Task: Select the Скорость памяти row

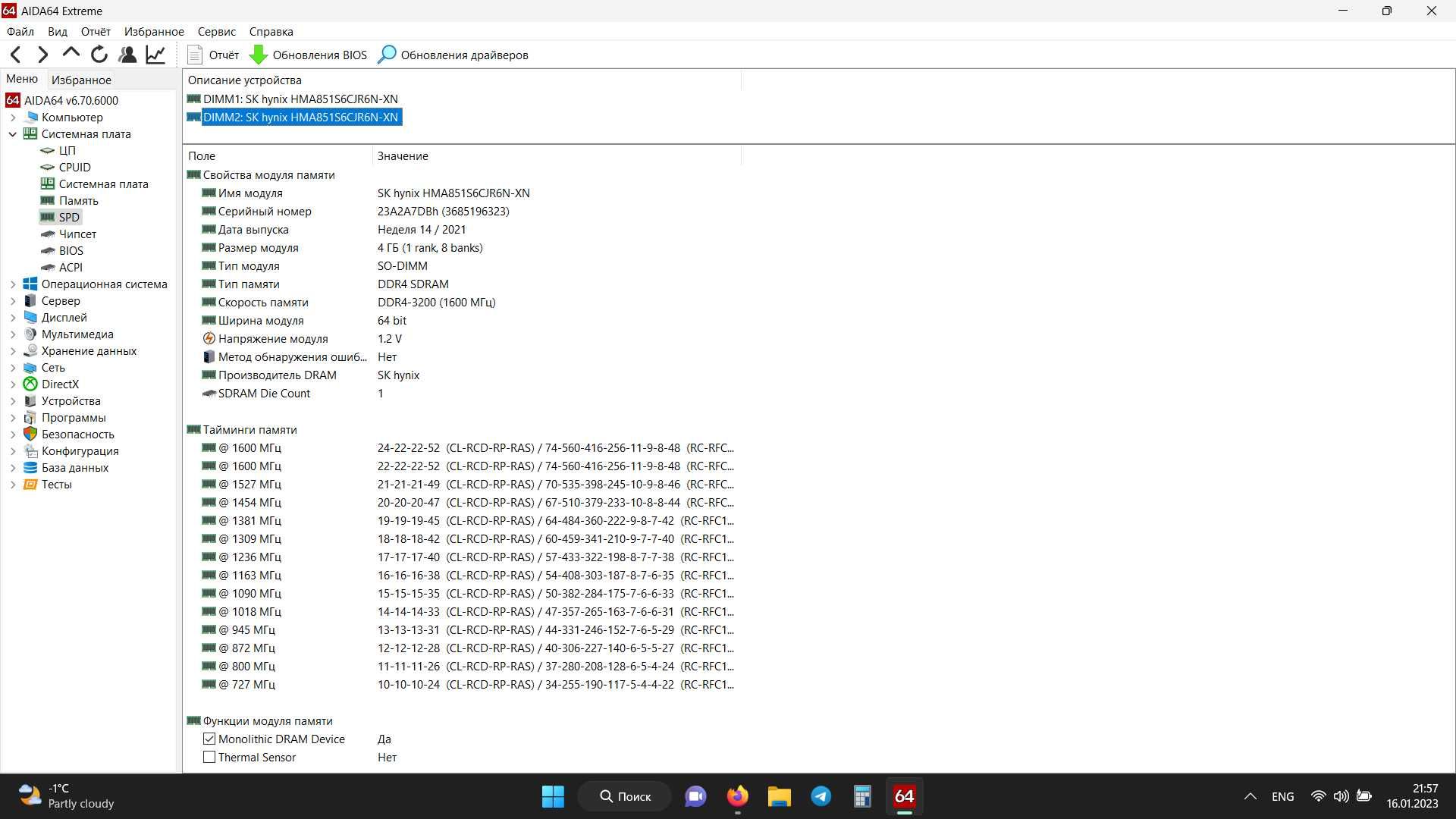Action: point(461,303)
